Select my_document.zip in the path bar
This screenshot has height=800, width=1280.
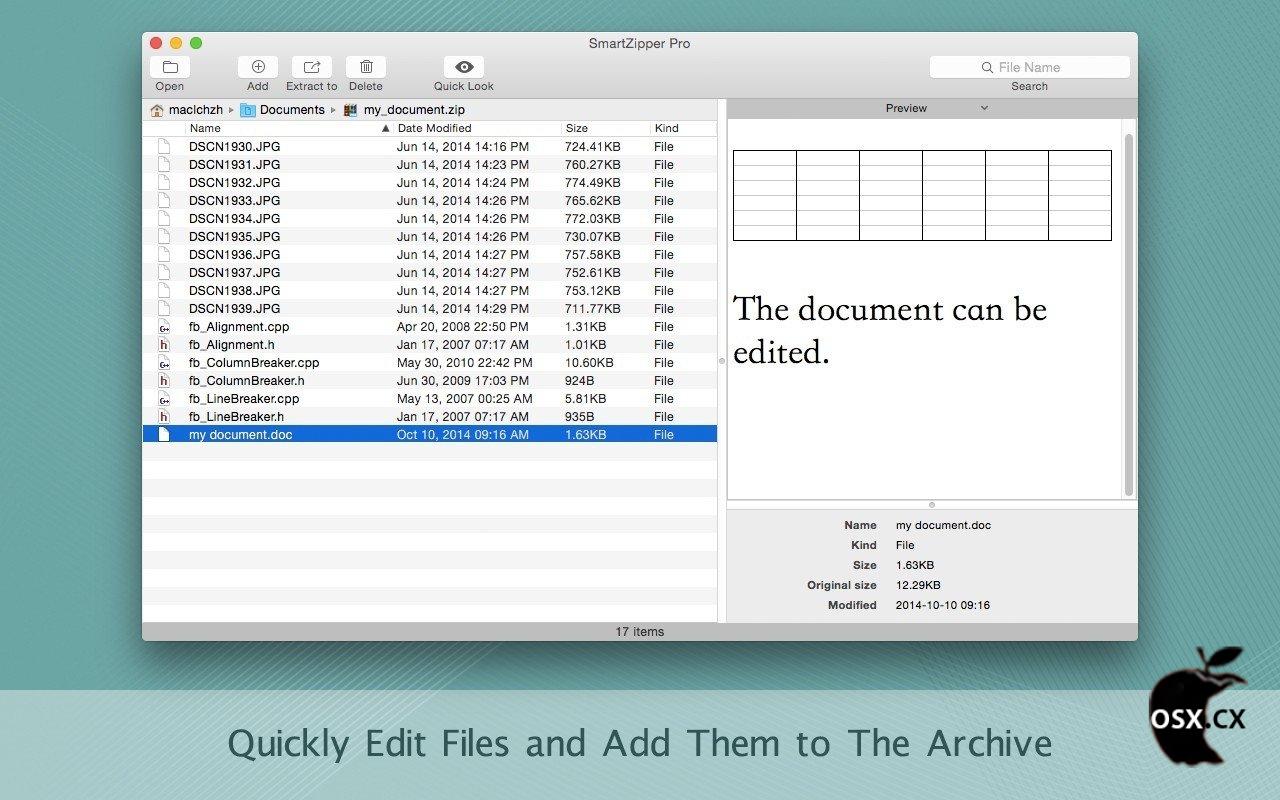(x=404, y=110)
